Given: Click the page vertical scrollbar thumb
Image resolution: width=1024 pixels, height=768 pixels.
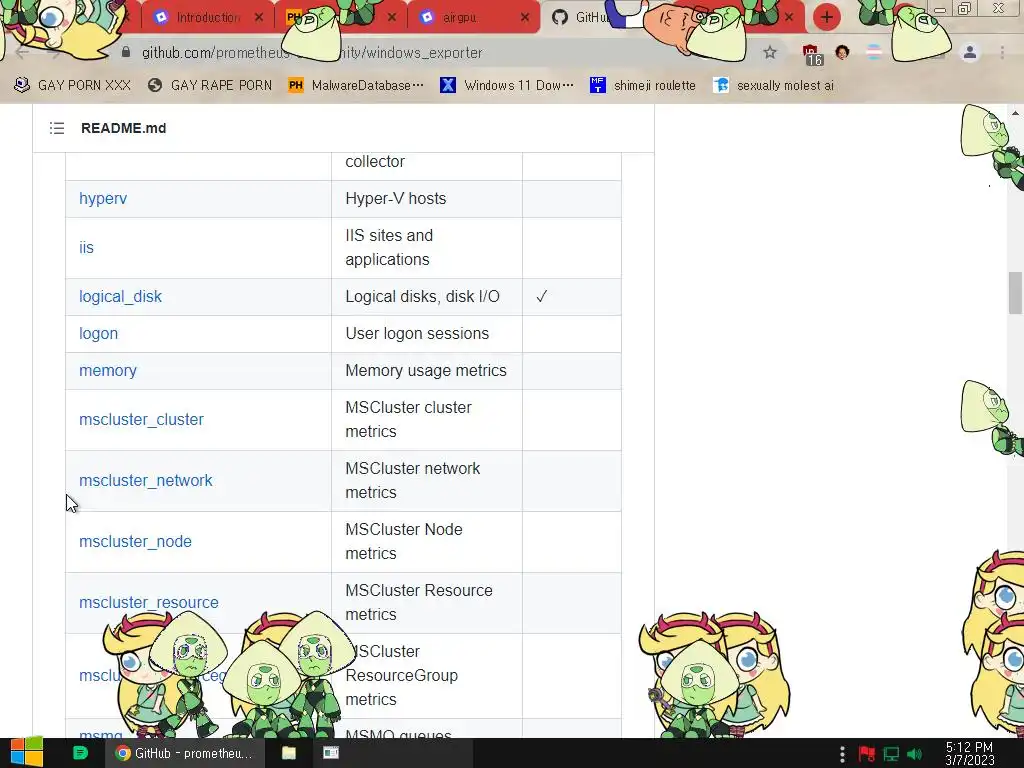Looking at the screenshot, I should [x=1015, y=293].
